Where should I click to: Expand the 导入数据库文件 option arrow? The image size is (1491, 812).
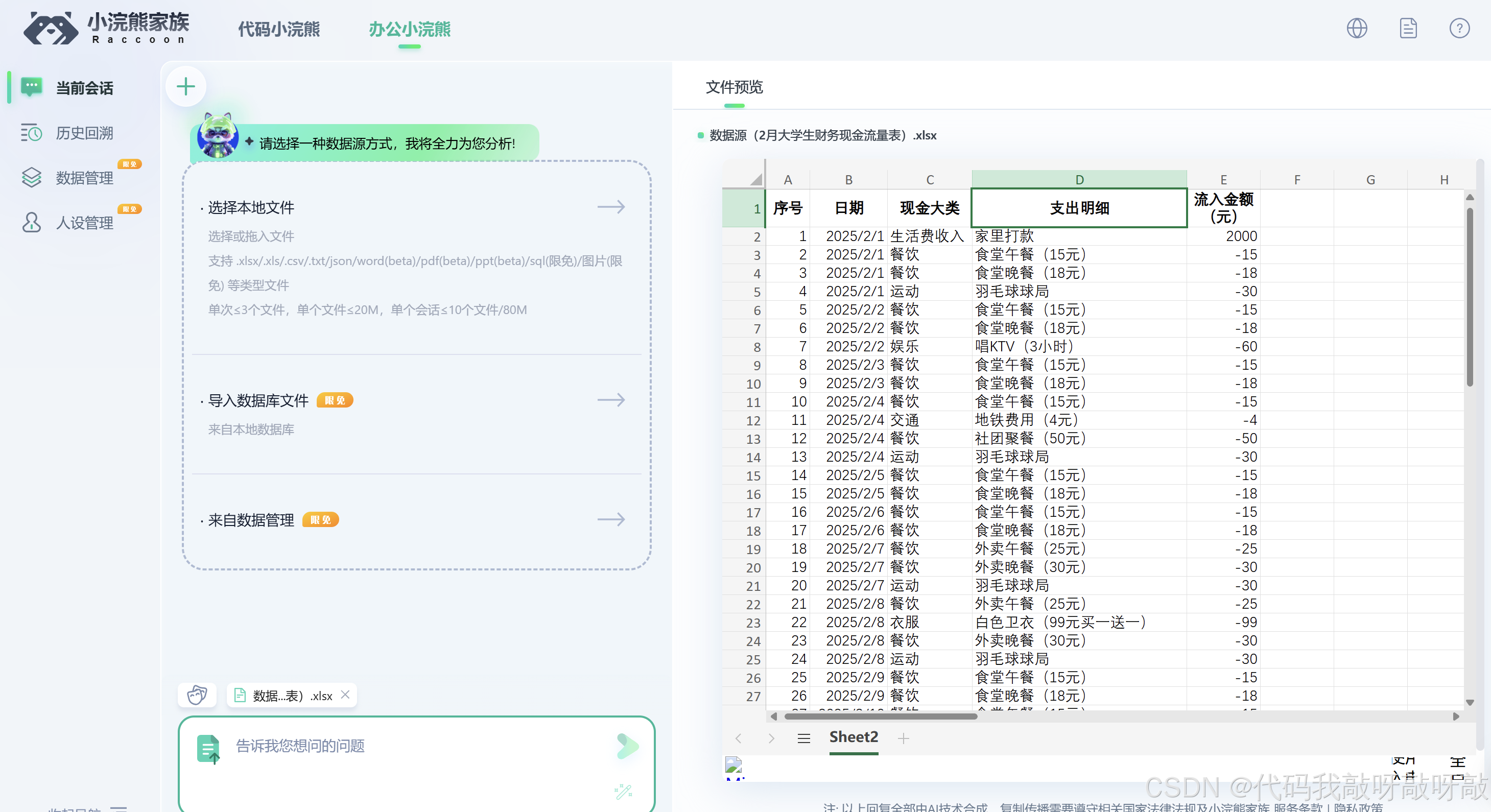coord(610,400)
